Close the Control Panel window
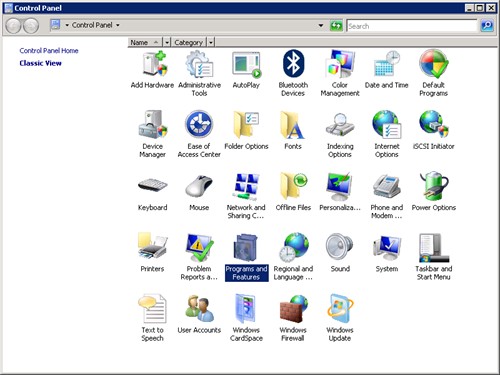Image resolution: width=500 pixels, height=375 pixels. click(491, 8)
